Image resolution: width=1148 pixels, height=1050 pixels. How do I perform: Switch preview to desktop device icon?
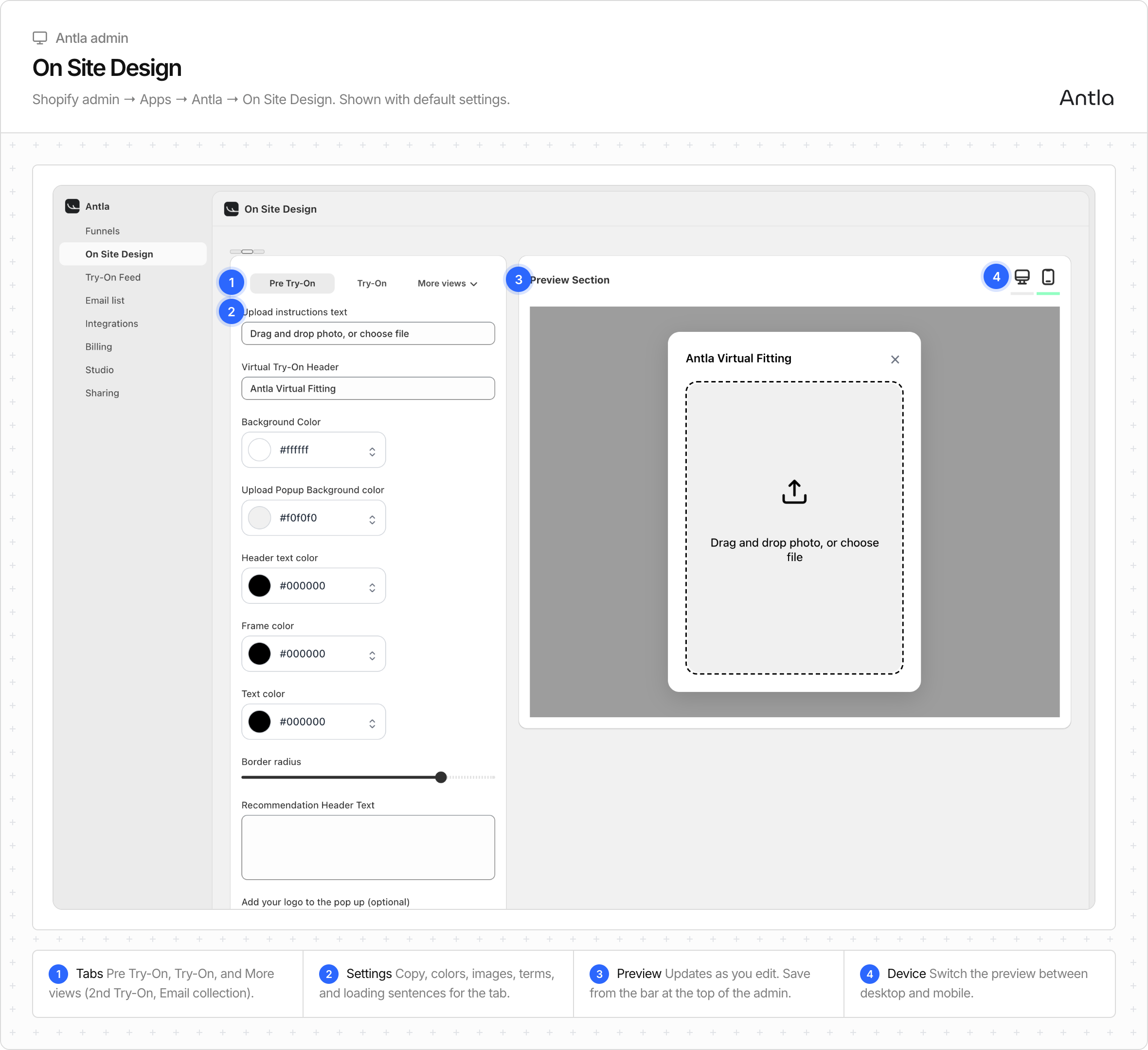1022,277
